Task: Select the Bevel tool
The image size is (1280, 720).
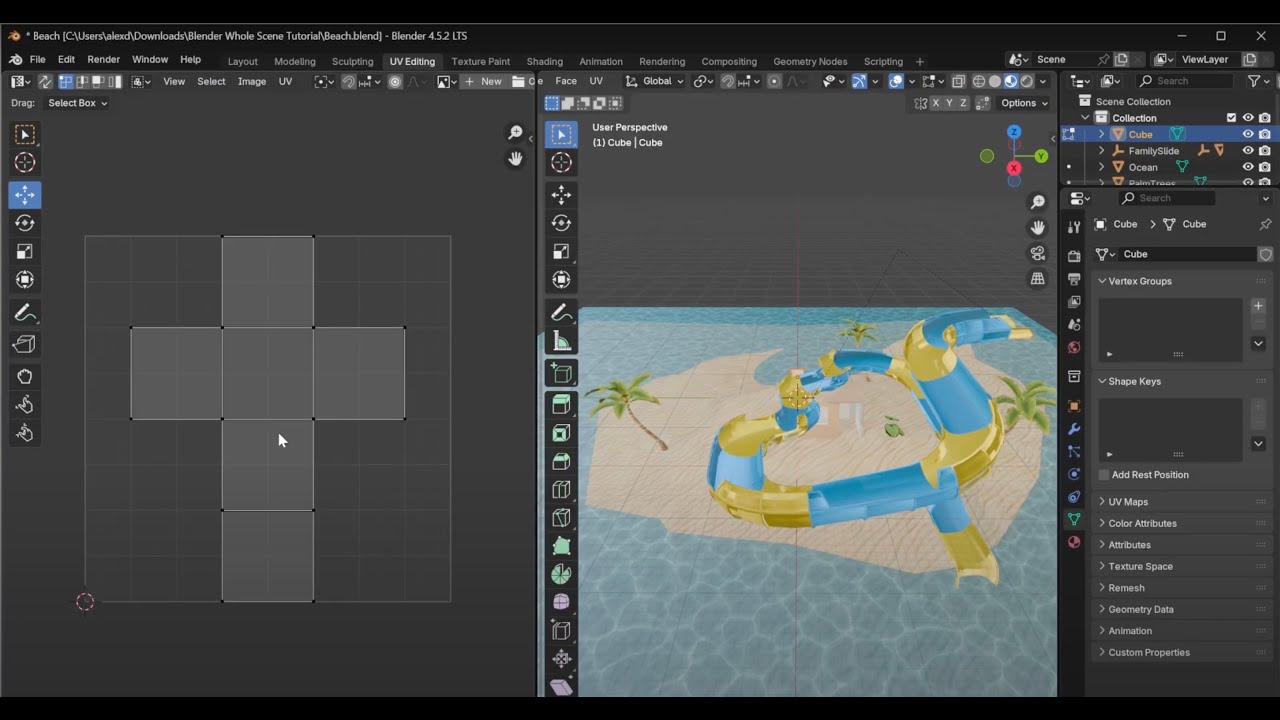Action: [x=561, y=461]
